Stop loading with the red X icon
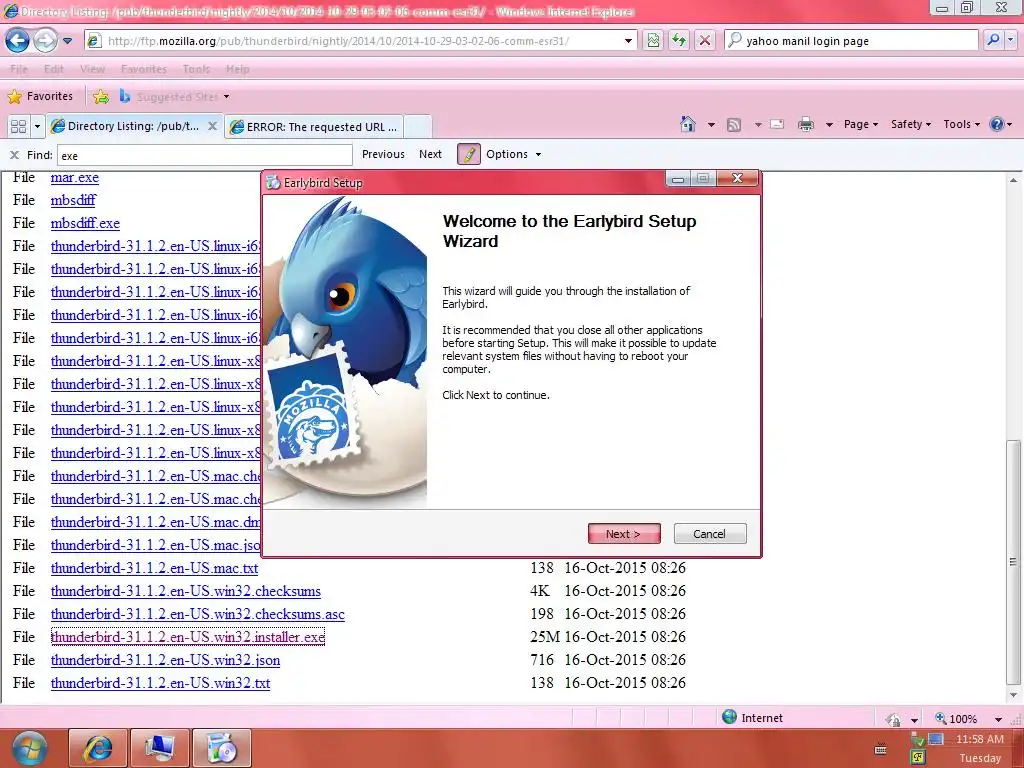This screenshot has height=768, width=1024. pos(705,40)
